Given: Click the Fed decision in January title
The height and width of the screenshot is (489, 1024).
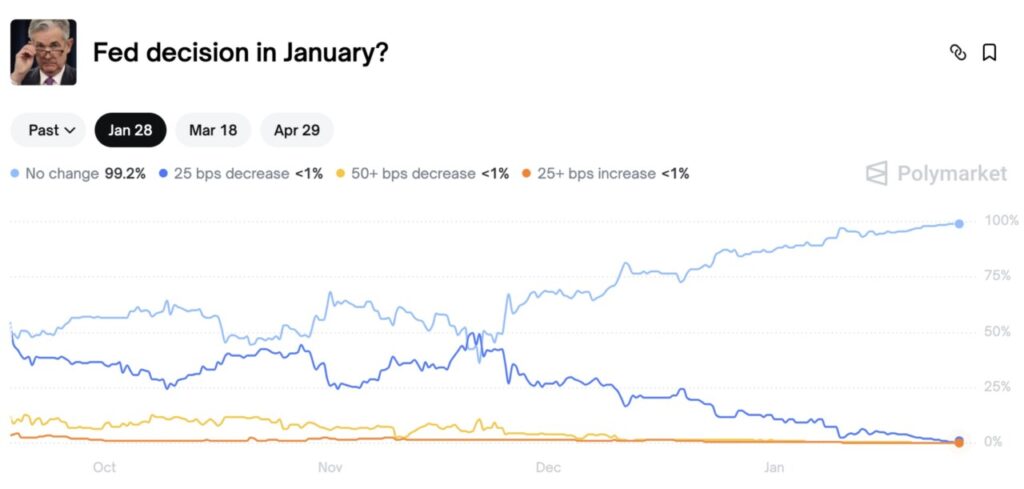Looking at the screenshot, I should 240,52.
